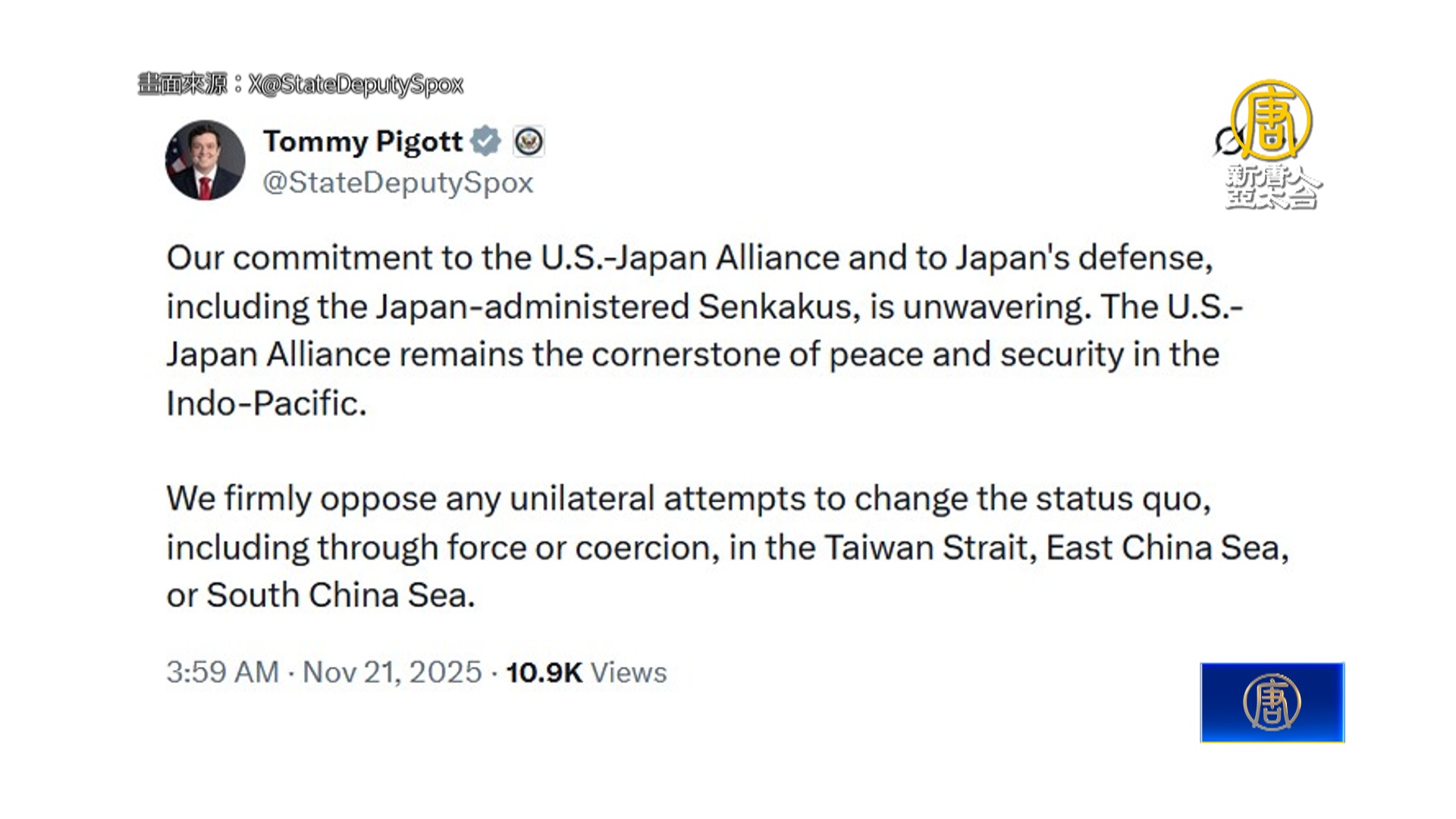Click the government seal affiliation badge
This screenshot has height=819, width=1456.
point(529,142)
